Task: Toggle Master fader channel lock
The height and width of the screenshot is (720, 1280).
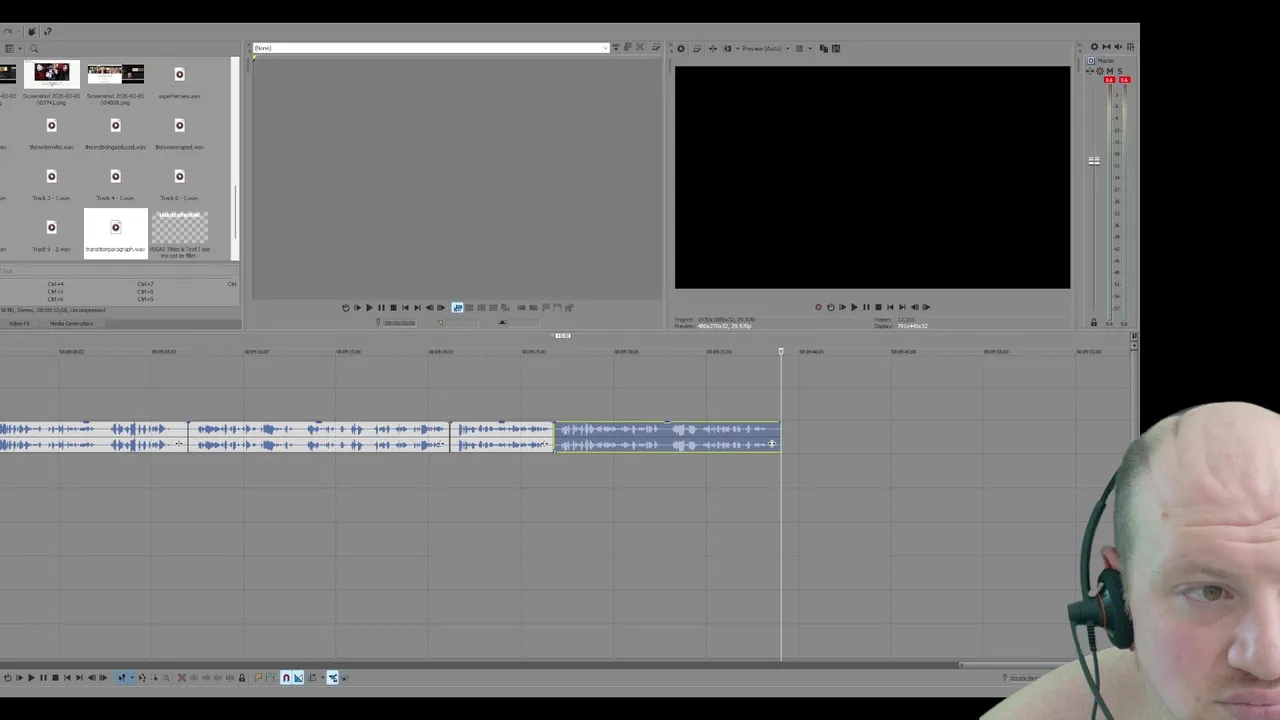Action: point(1093,322)
